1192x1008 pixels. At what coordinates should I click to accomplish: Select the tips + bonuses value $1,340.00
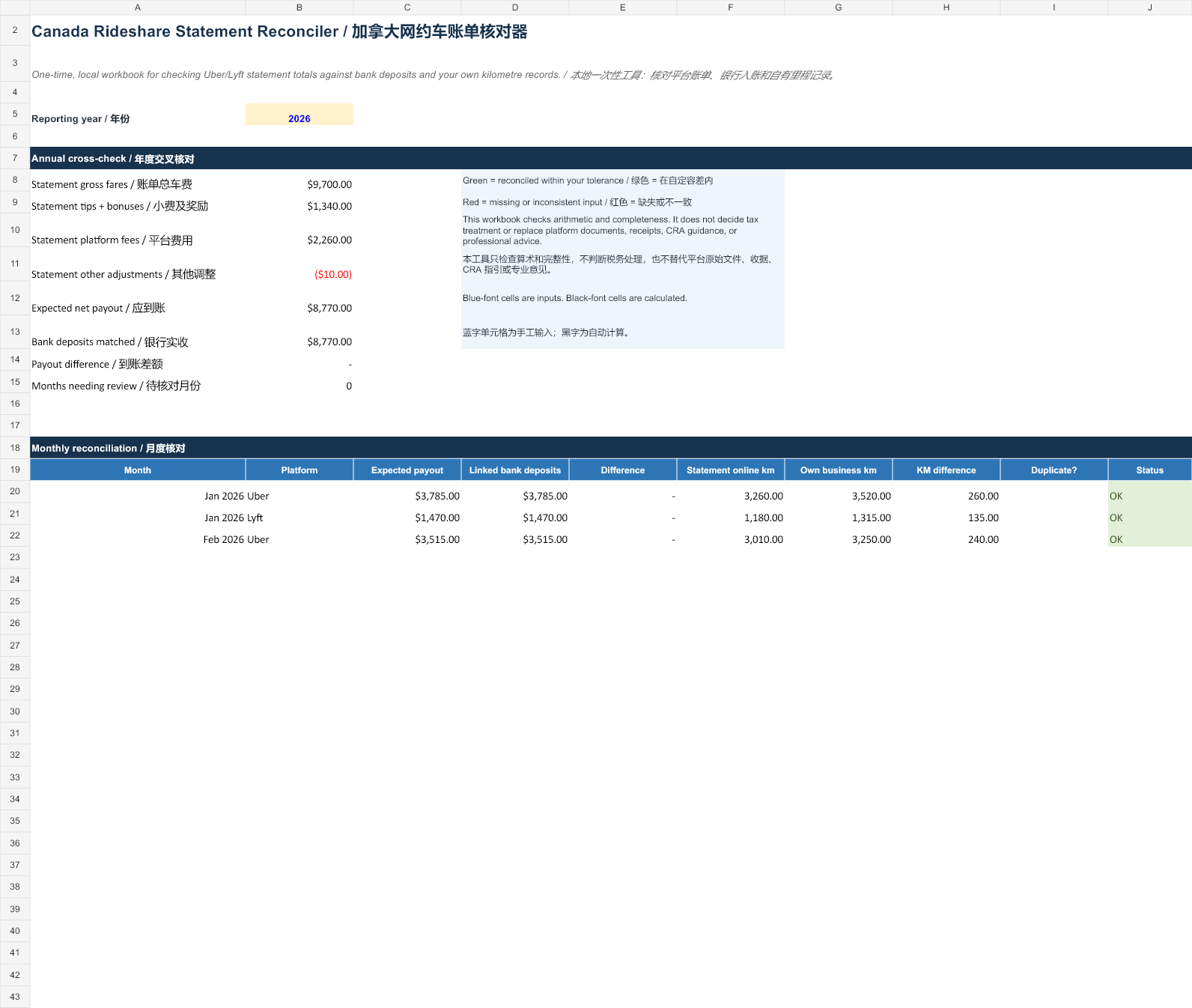click(329, 206)
